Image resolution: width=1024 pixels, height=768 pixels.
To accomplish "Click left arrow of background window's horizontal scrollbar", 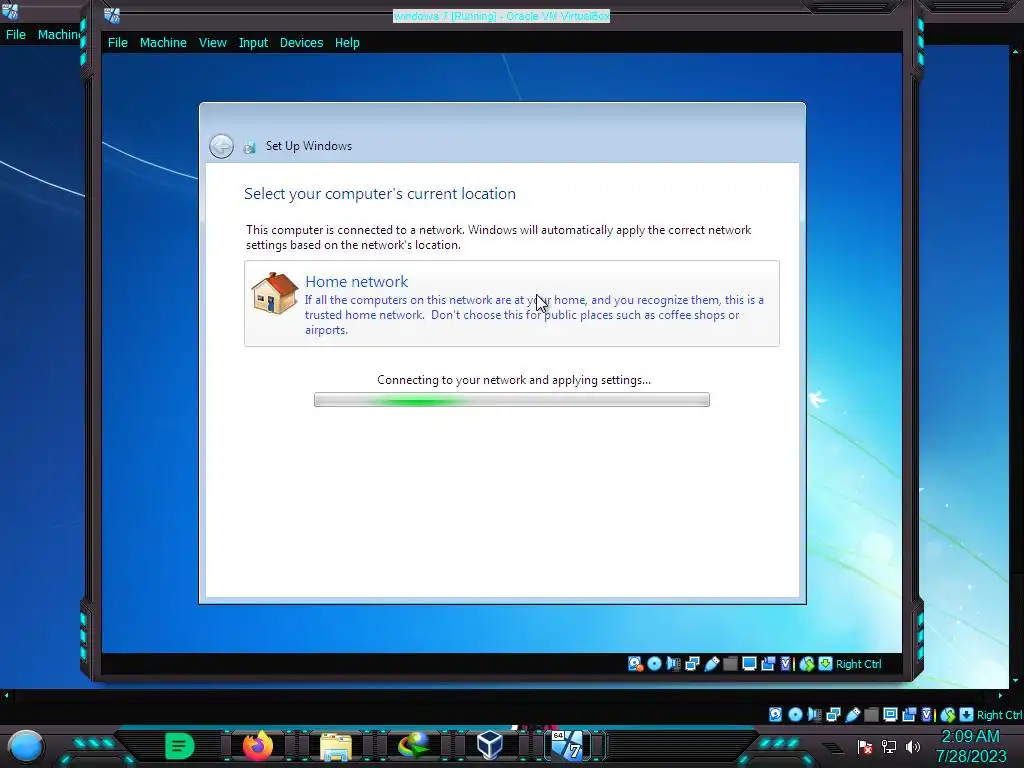I will click(x=7, y=696).
